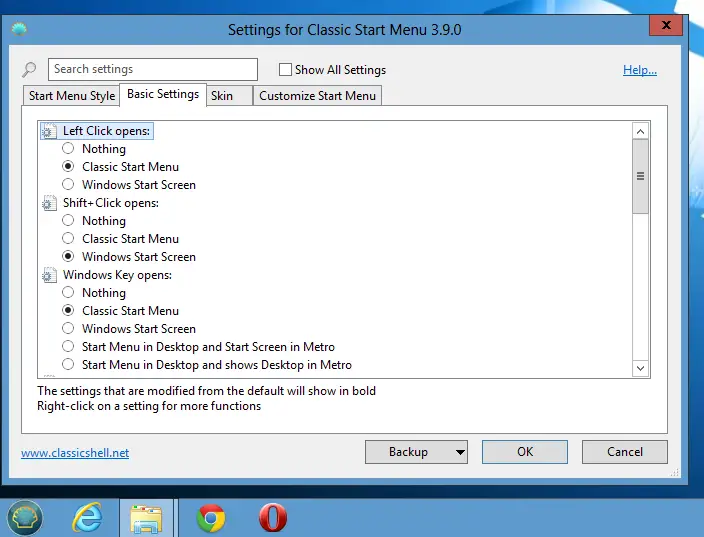The height and width of the screenshot is (537, 704).
Task: Select the 'Left Click opens:' setting row
Action: click(x=97, y=131)
